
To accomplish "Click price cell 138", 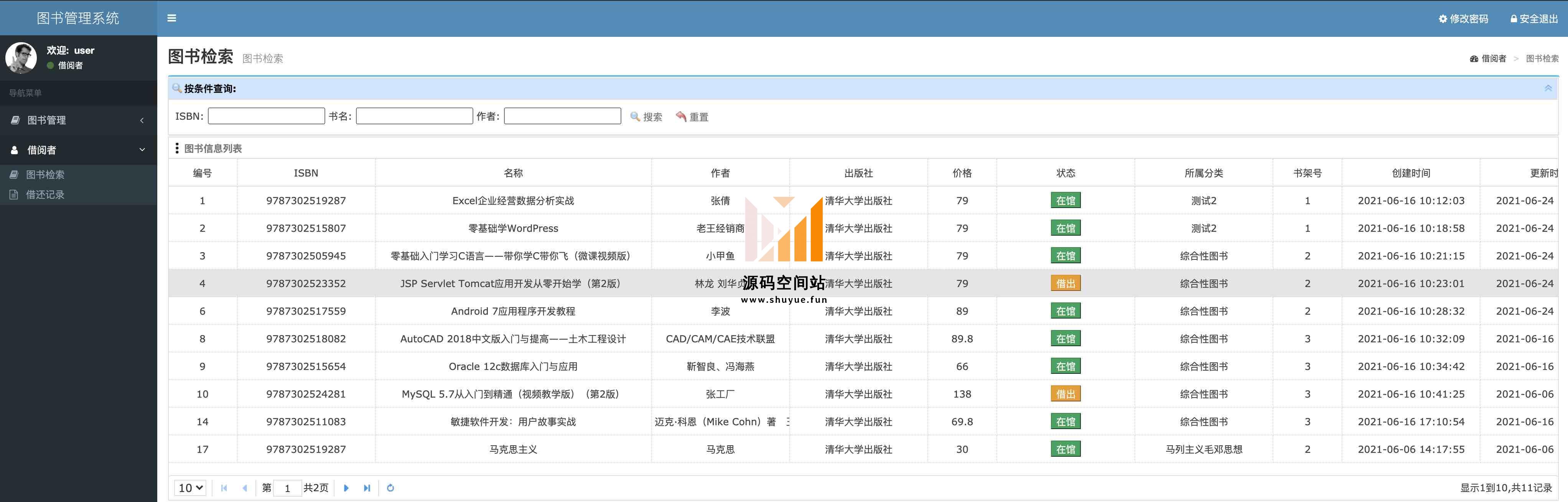I will [x=962, y=394].
